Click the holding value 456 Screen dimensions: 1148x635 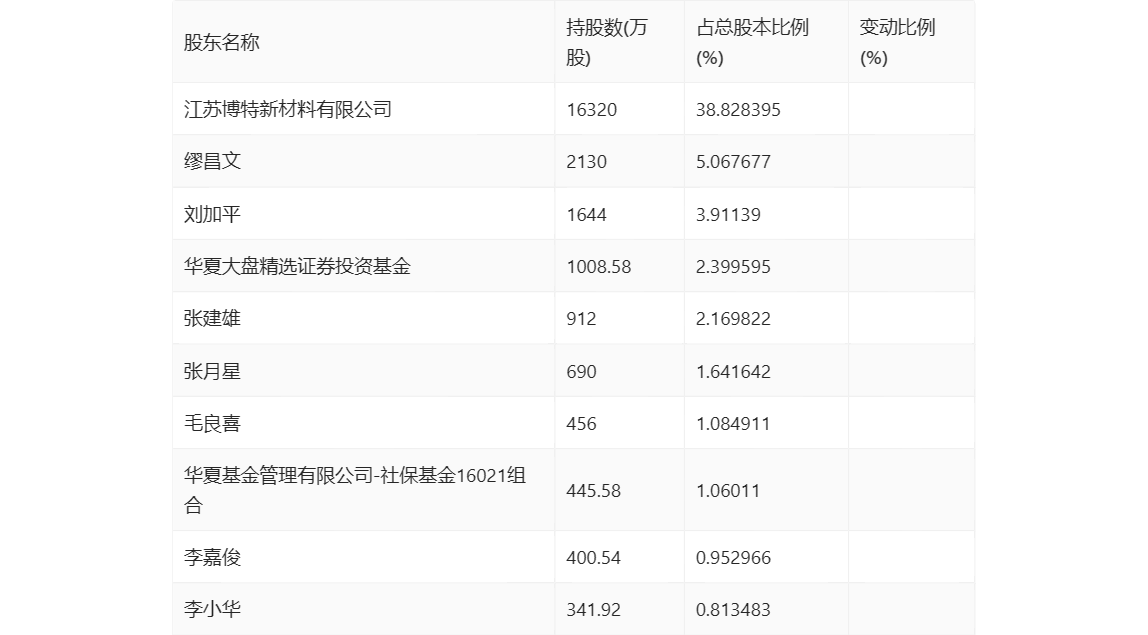point(581,423)
